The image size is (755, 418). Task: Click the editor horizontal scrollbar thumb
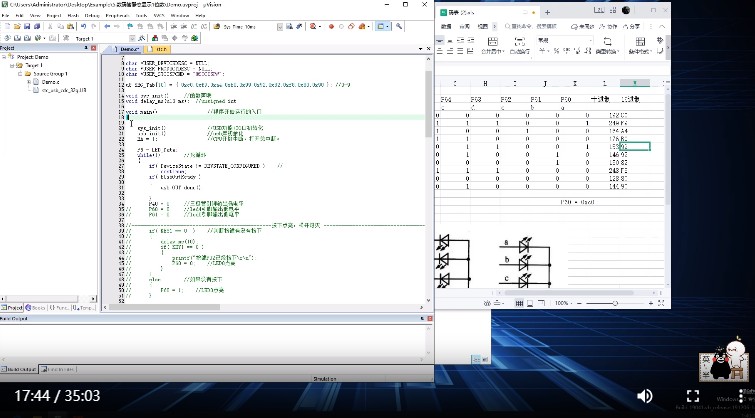(x=165, y=307)
